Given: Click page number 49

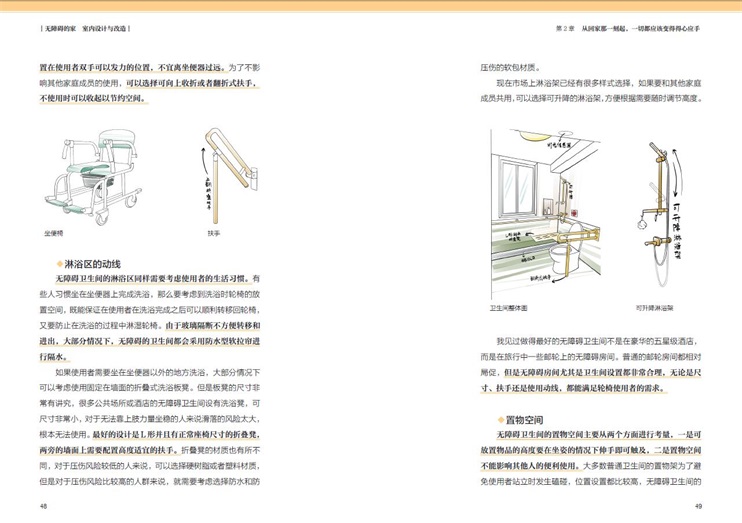Looking at the screenshot, I should tap(700, 507).
